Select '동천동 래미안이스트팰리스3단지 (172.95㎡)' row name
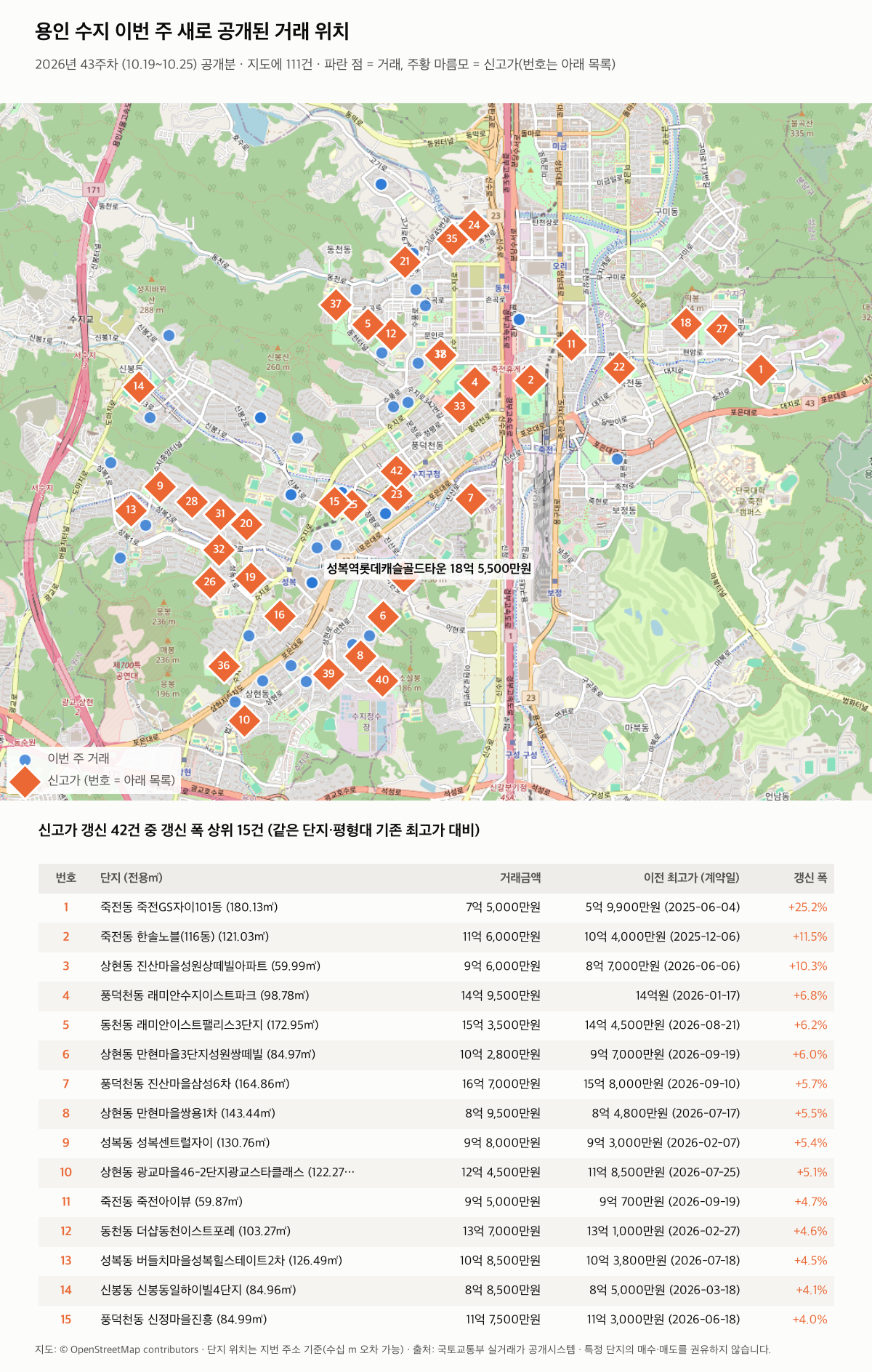Viewport: 872px width, 1372px height. pyautogui.click(x=209, y=1025)
